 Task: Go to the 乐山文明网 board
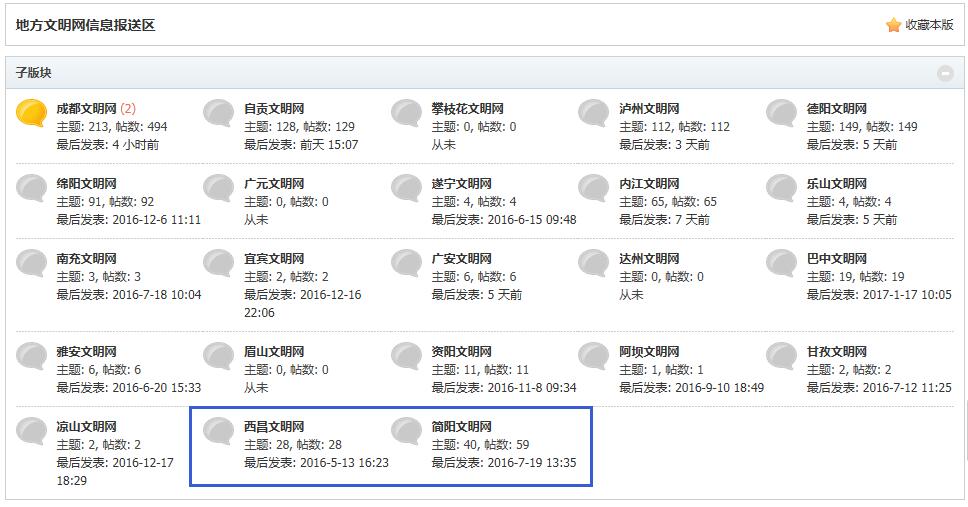click(837, 183)
